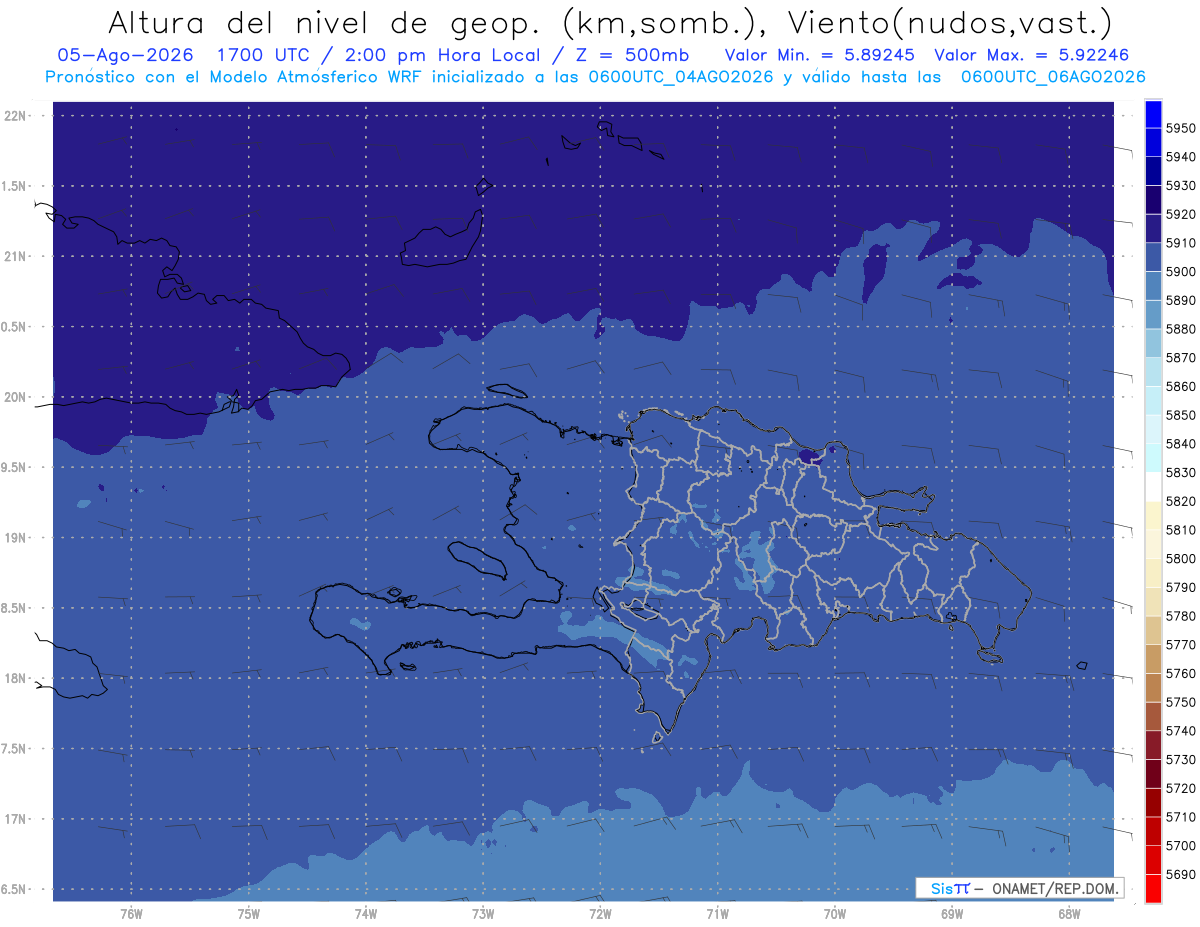Click the '20N' latitude label

15,397
